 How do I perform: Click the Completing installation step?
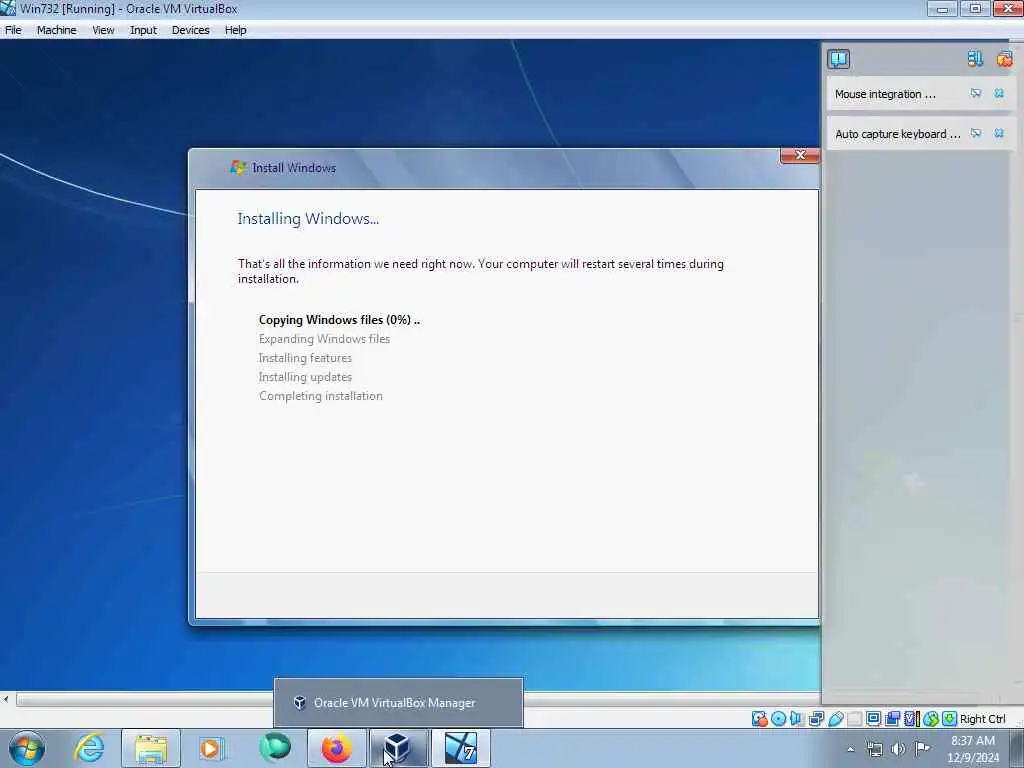coord(321,396)
